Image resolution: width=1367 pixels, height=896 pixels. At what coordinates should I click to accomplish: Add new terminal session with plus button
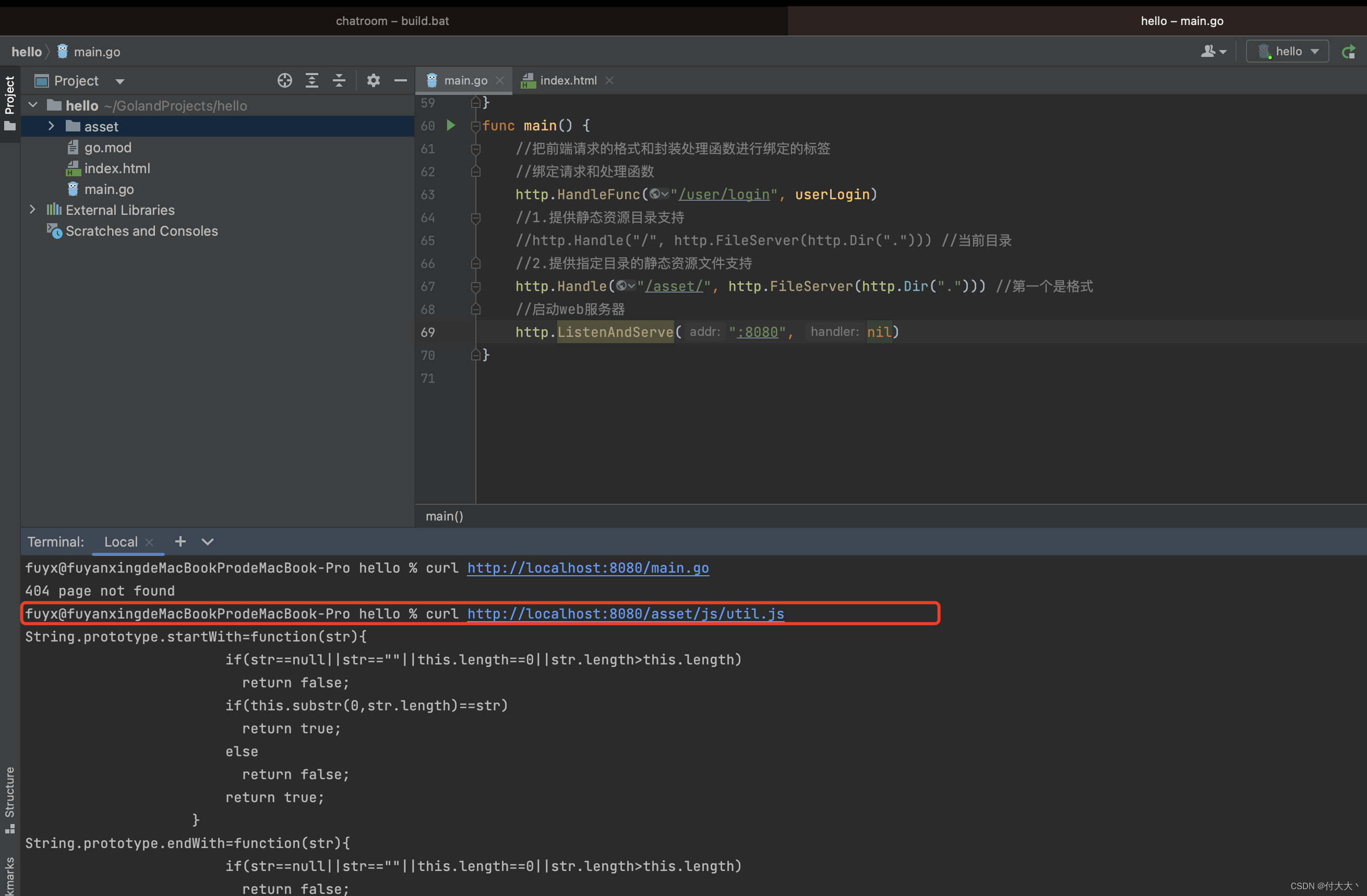coord(181,541)
